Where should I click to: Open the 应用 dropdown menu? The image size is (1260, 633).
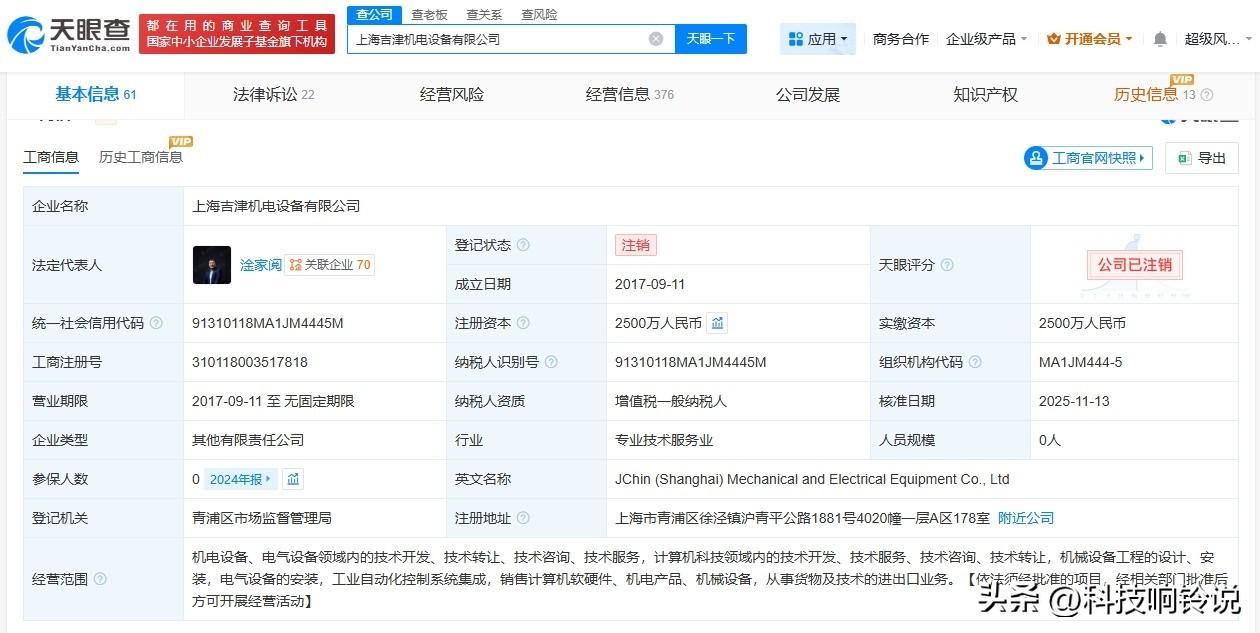point(818,39)
